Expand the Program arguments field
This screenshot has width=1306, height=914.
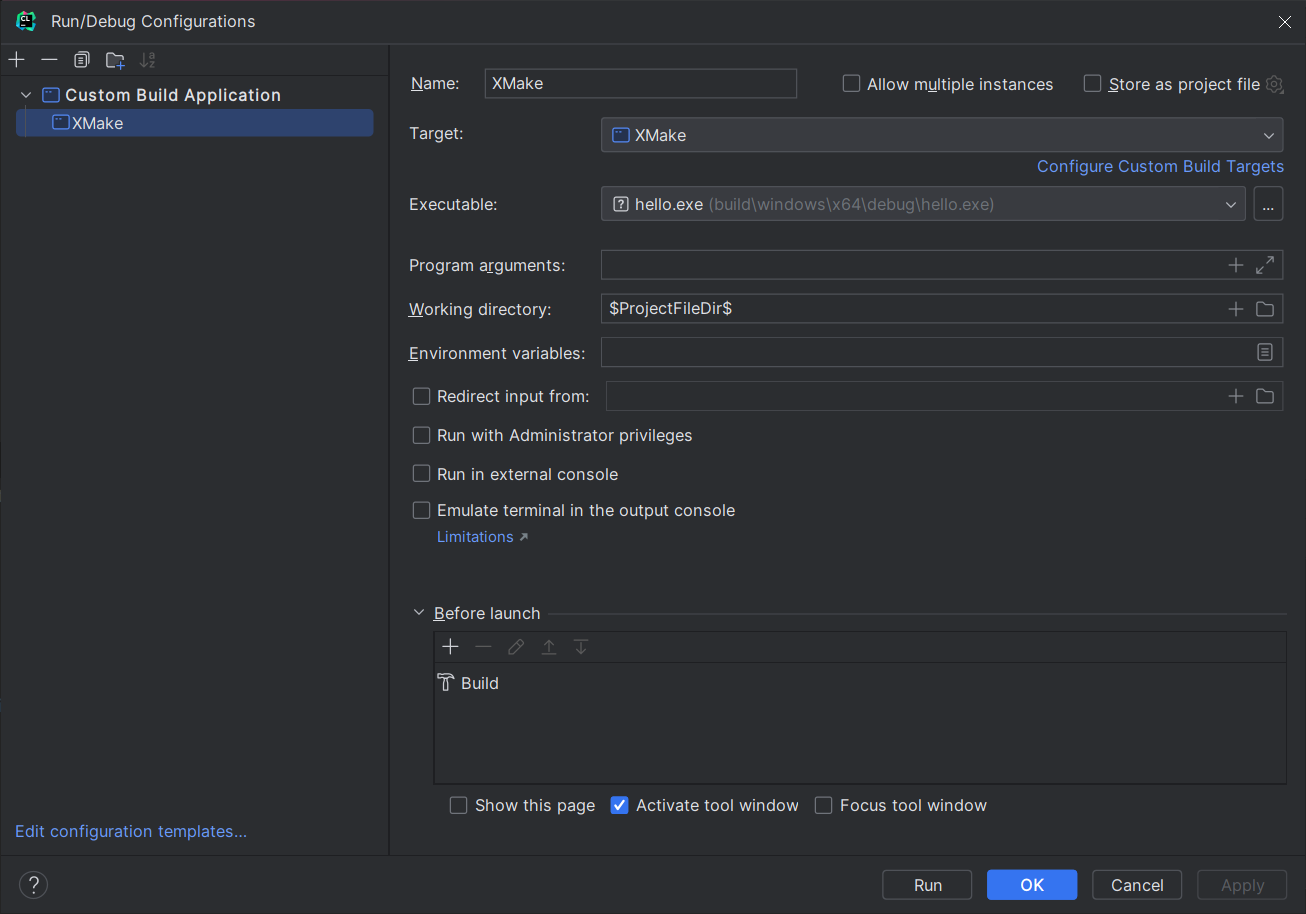[x=1265, y=265]
